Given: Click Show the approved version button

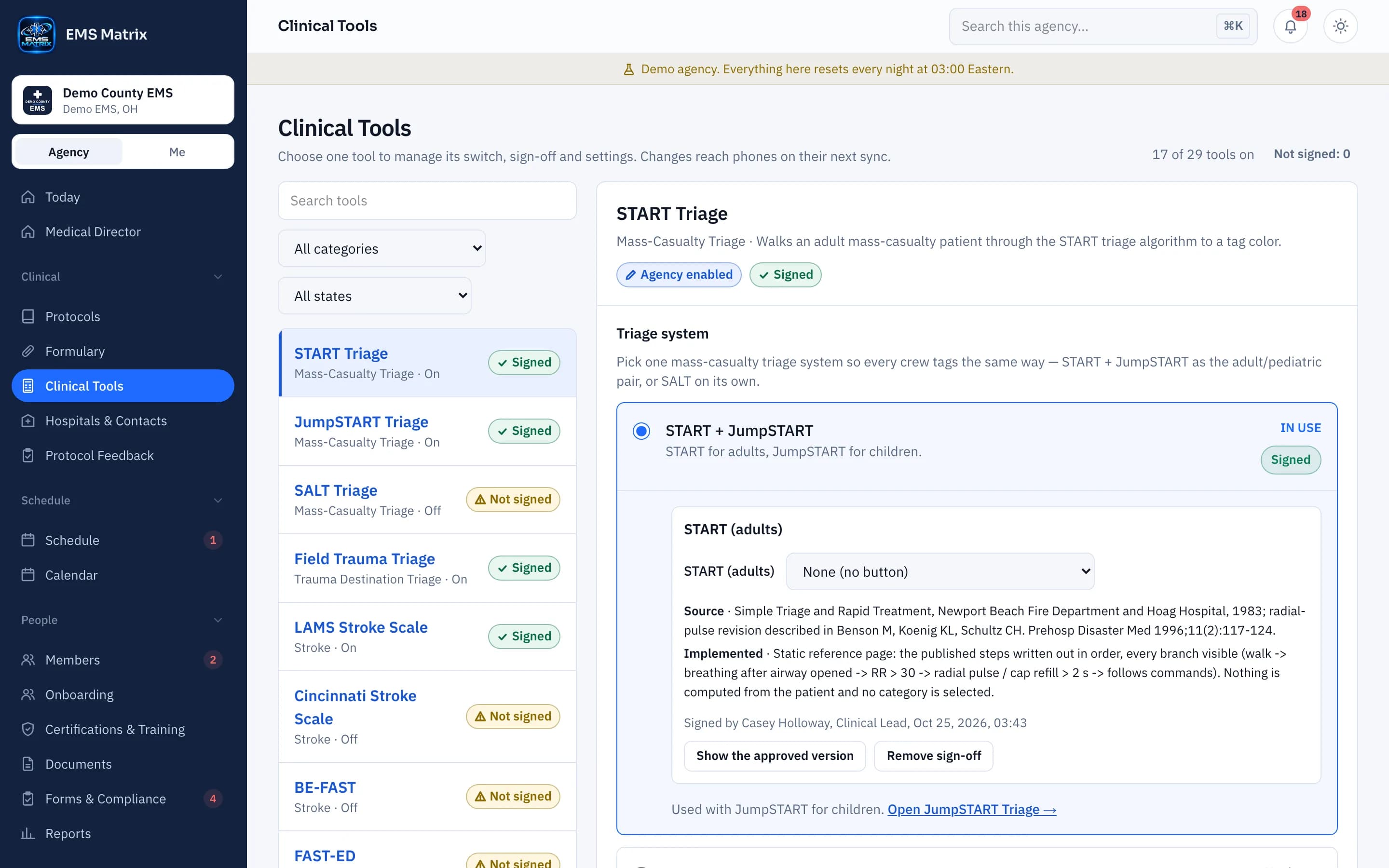Looking at the screenshot, I should [x=775, y=756].
